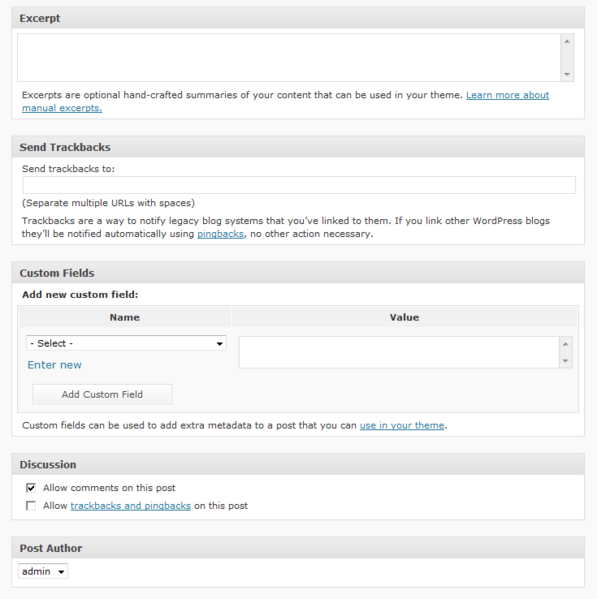This screenshot has width=597, height=599.
Task: Click the Enter new link
Action: coord(55,365)
